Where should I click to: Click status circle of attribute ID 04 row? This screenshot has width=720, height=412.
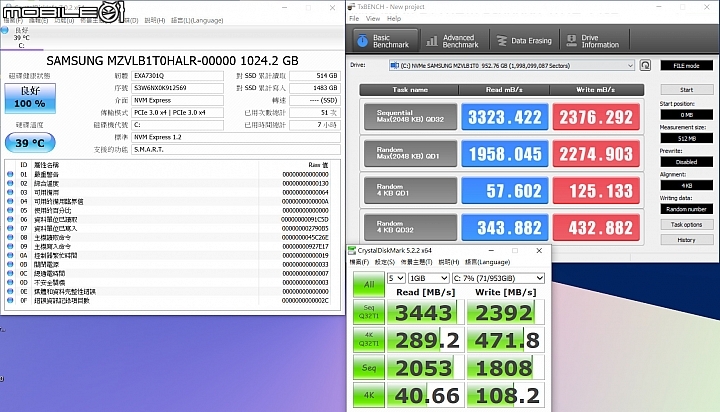10,201
